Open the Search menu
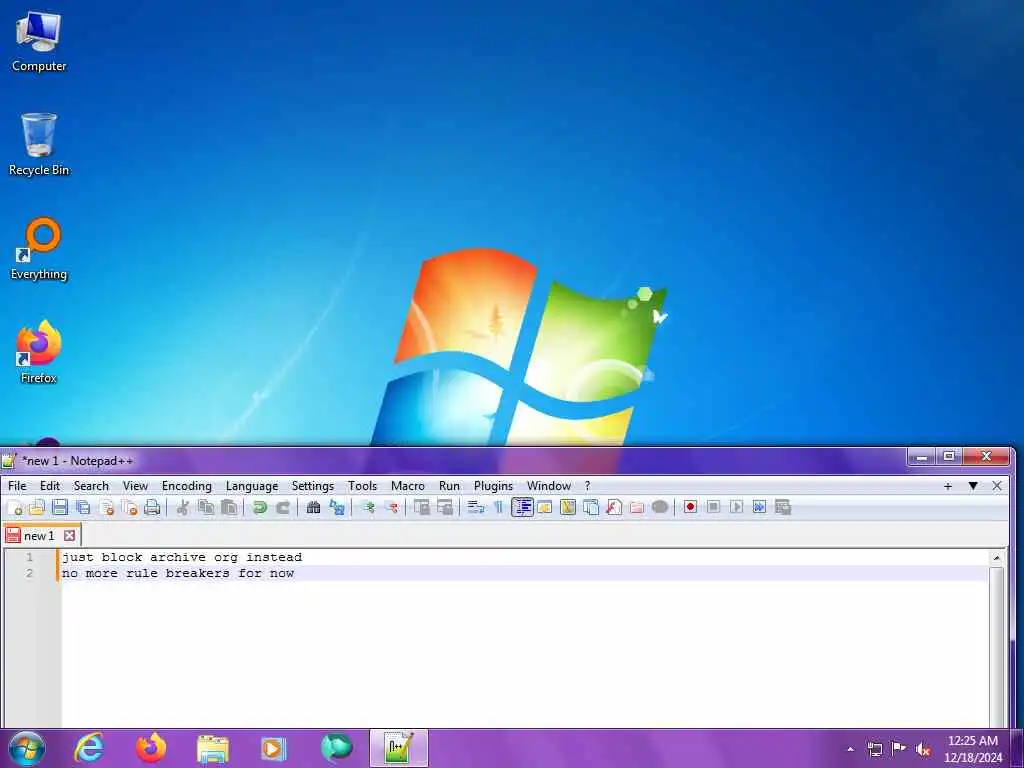Screen dimensions: 1024x768 tap(91, 486)
